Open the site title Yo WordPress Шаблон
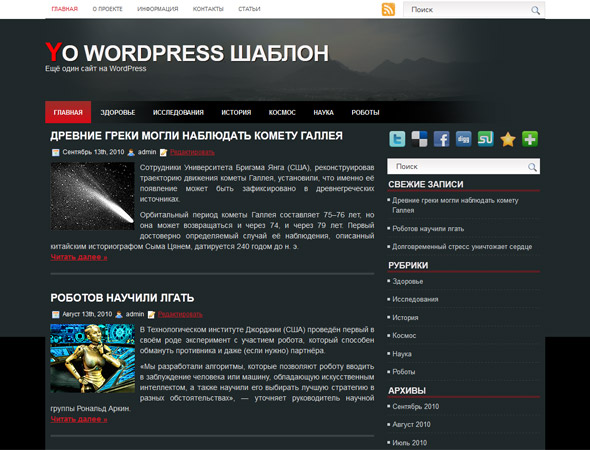Viewport: 590px width, 450px height. [x=187, y=52]
